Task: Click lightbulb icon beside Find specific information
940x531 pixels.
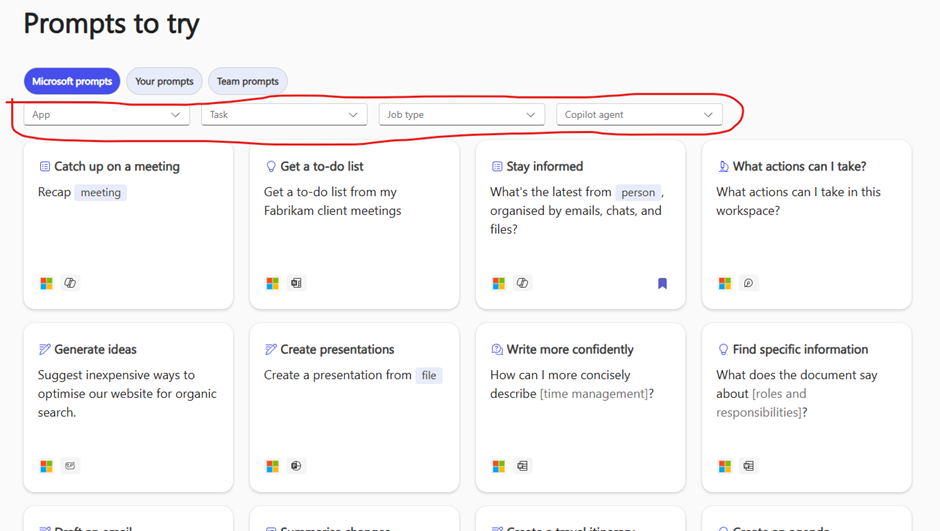Action: (x=724, y=349)
